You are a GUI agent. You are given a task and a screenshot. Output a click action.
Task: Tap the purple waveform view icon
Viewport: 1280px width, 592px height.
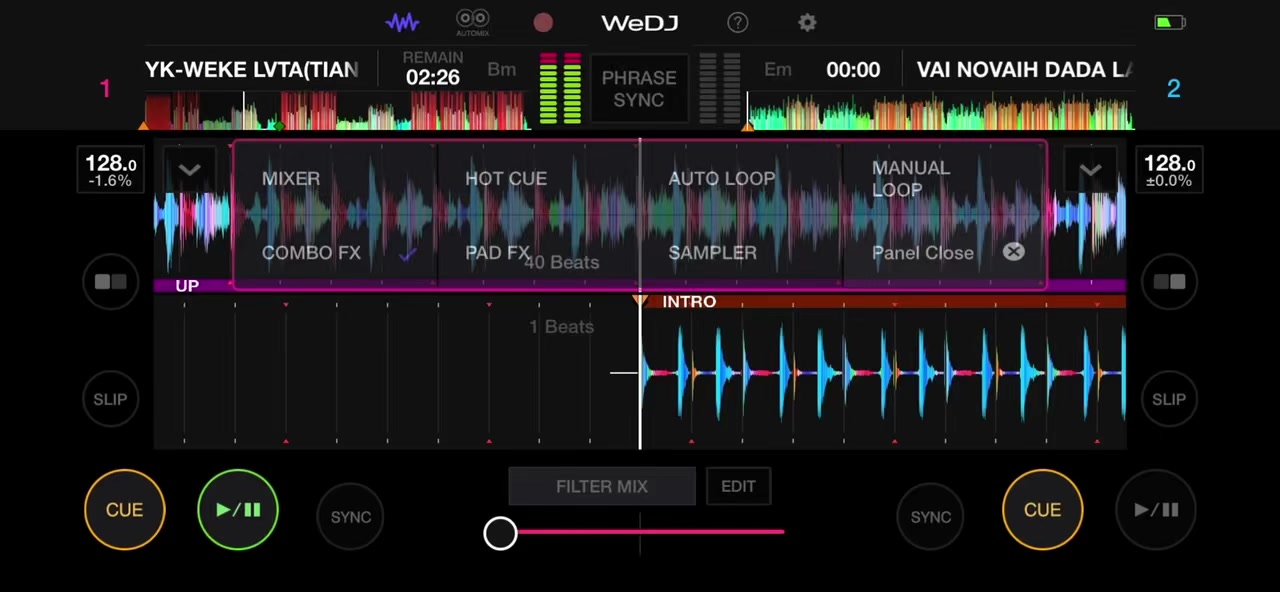[403, 22]
